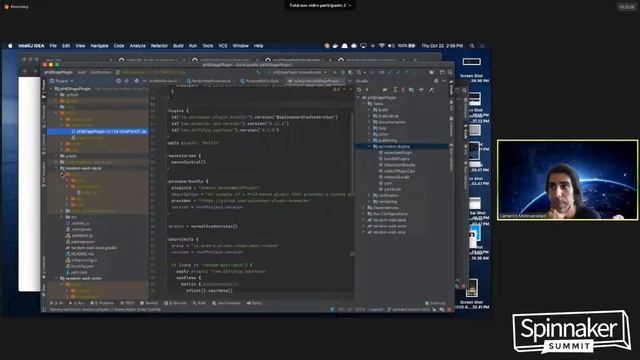Select random-wait-deck module in Project tree
This screenshot has width=640, height=360.
[83, 168]
